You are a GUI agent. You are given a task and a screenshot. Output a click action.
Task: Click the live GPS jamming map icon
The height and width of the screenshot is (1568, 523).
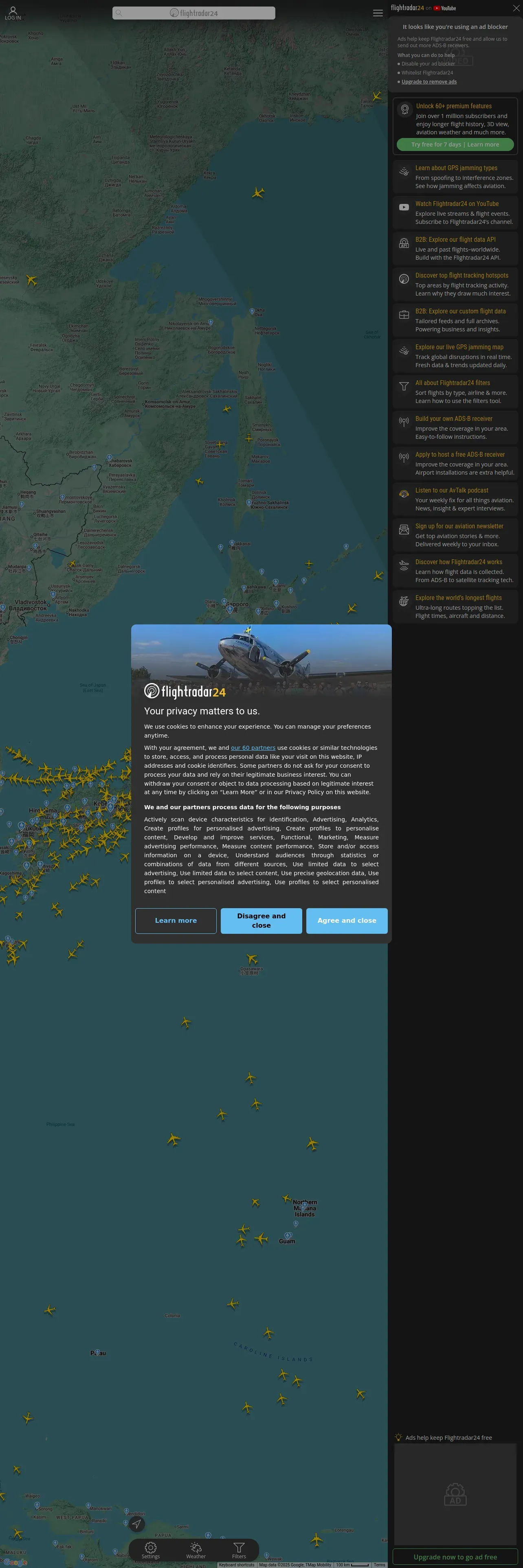tap(404, 350)
